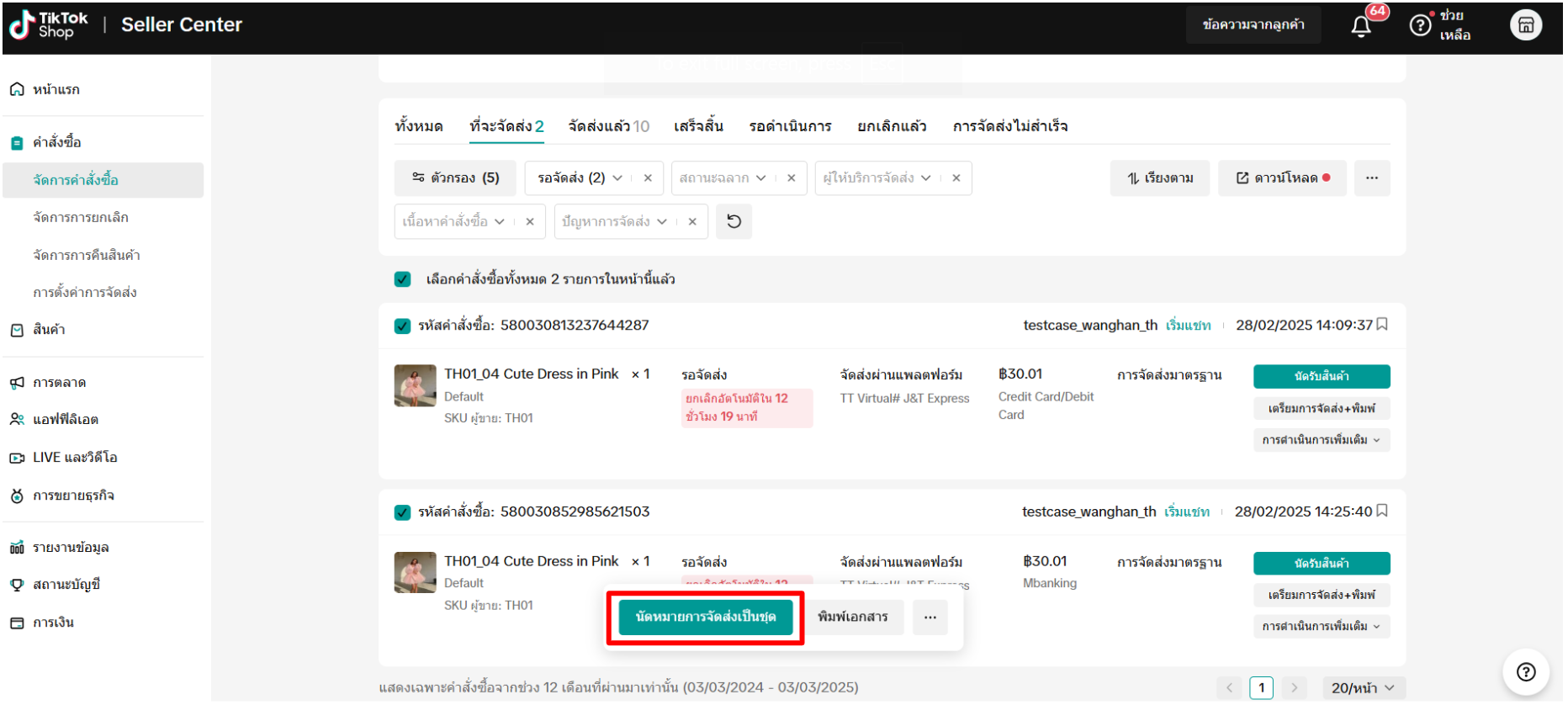This screenshot has height=705, width=1568.
Task: Switch to the การจัดส่งไม่สำเร็จ tab
Action: [1010, 126]
